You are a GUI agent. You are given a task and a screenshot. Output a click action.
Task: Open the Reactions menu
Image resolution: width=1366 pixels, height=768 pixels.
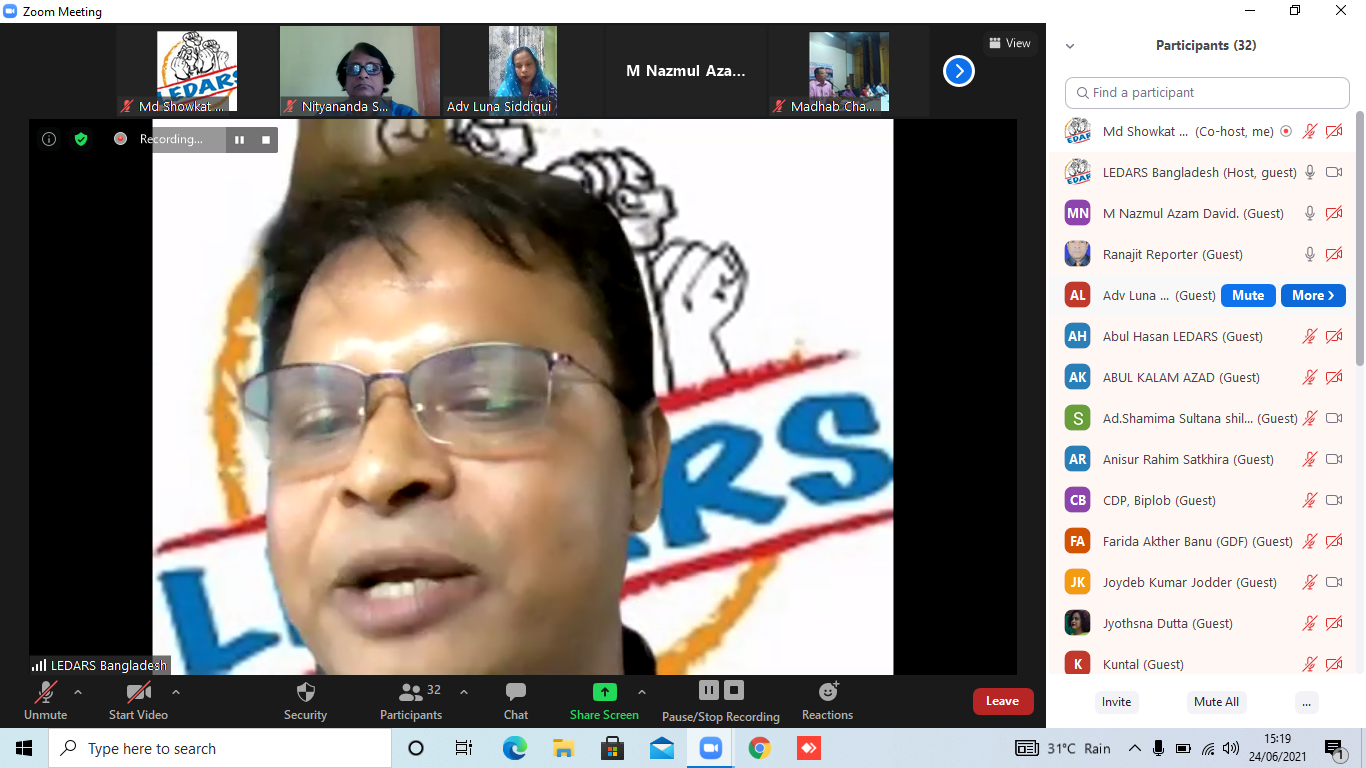(x=827, y=700)
